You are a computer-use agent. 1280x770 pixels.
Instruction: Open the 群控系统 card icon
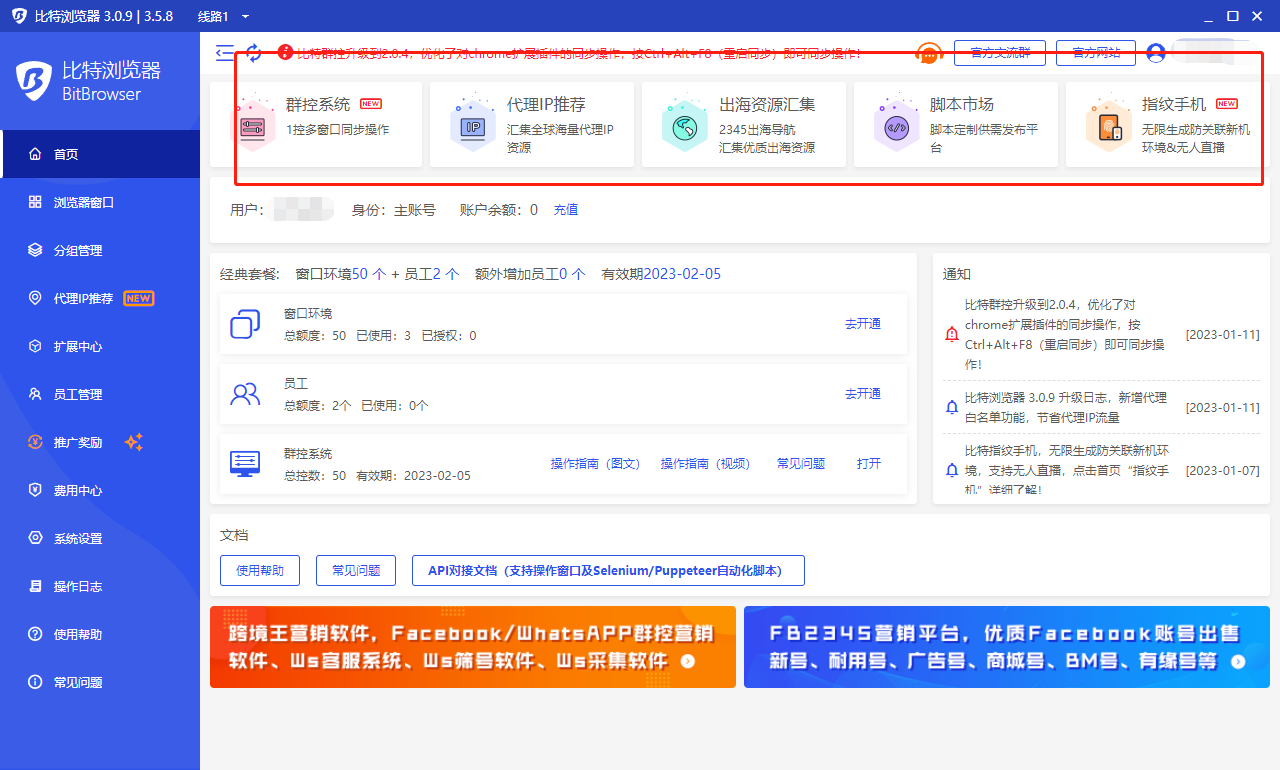tap(252, 125)
